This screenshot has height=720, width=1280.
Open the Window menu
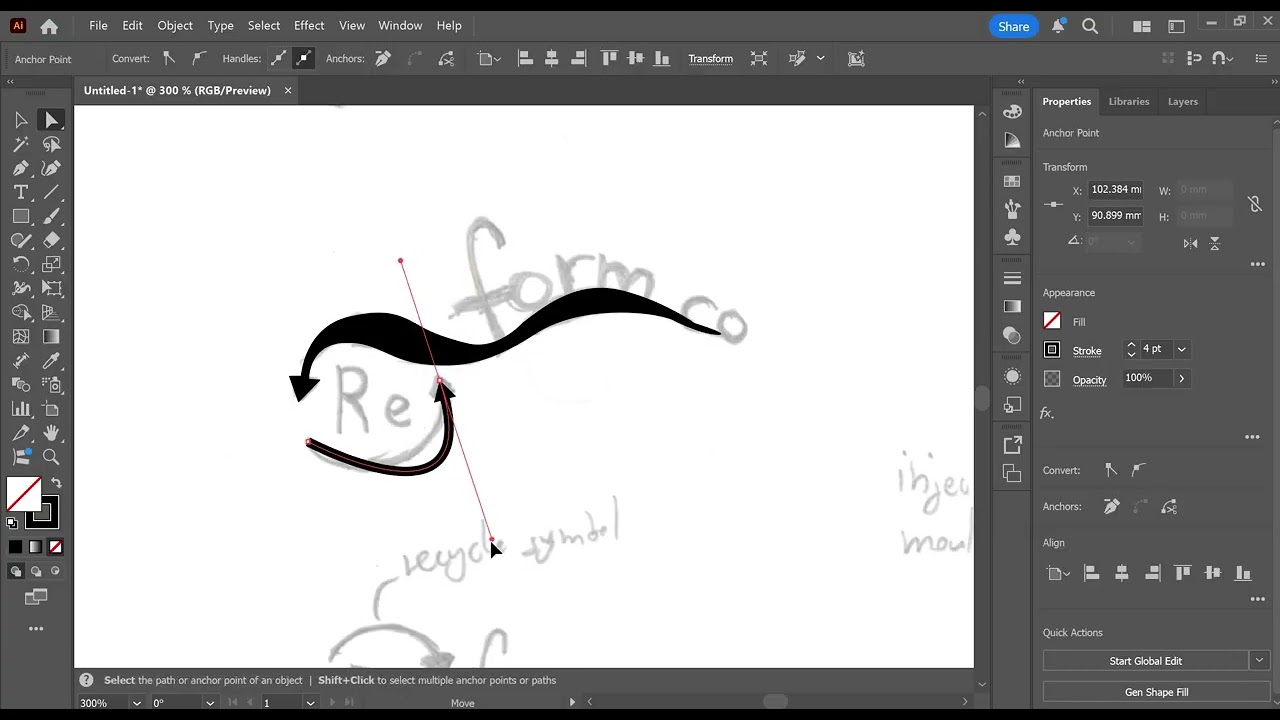[x=400, y=25]
